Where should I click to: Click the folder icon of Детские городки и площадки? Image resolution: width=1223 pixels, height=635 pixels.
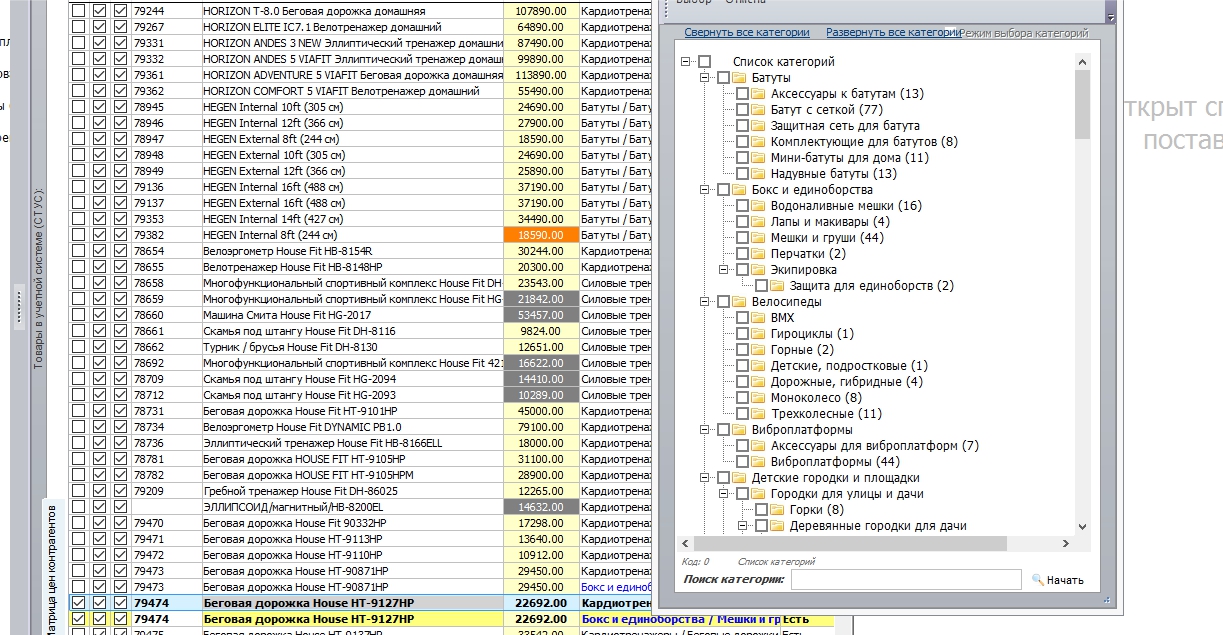(x=739, y=478)
